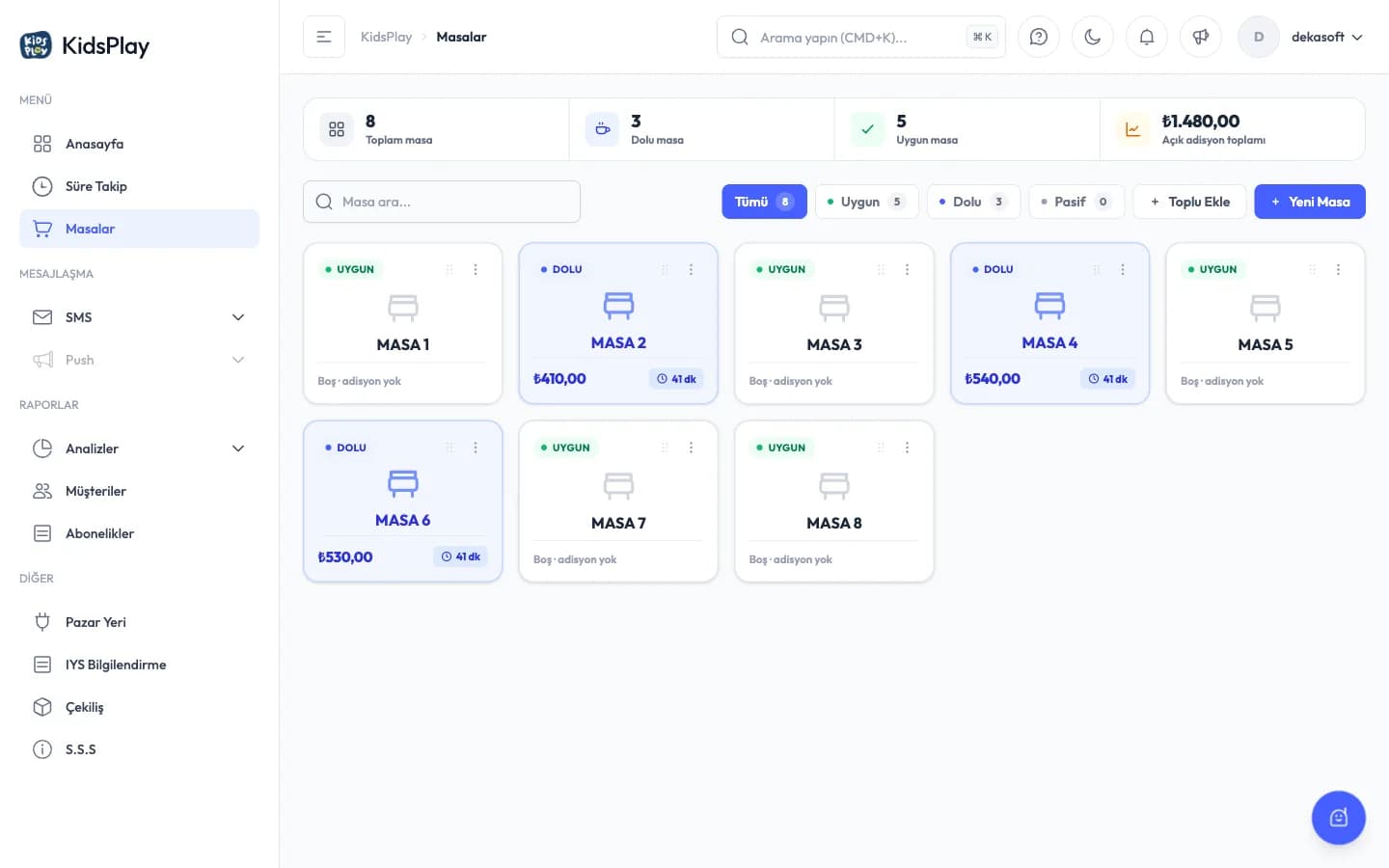The height and width of the screenshot is (868, 1389).
Task: Open the notifications bell
Action: 1147,37
